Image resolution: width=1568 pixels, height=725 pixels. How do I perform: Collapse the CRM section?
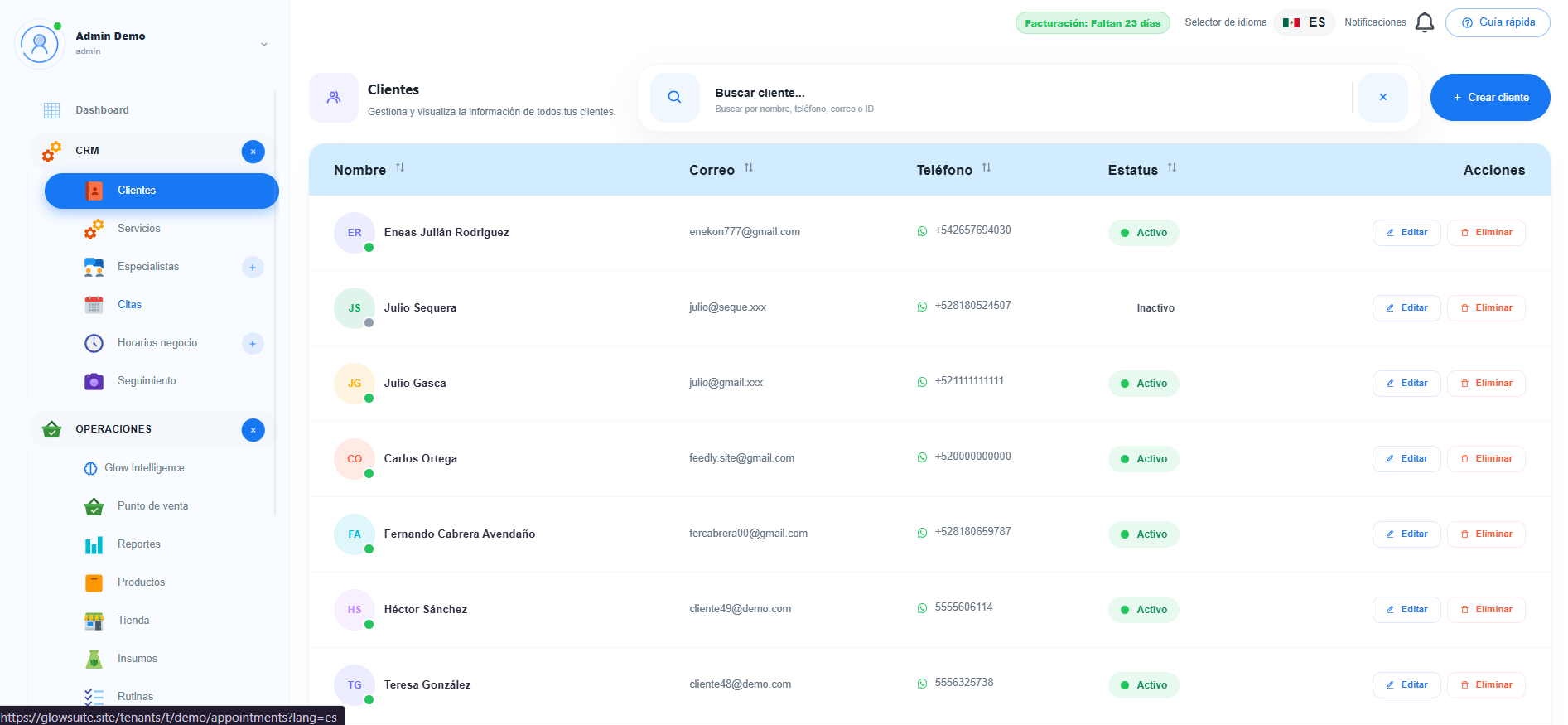tap(253, 152)
